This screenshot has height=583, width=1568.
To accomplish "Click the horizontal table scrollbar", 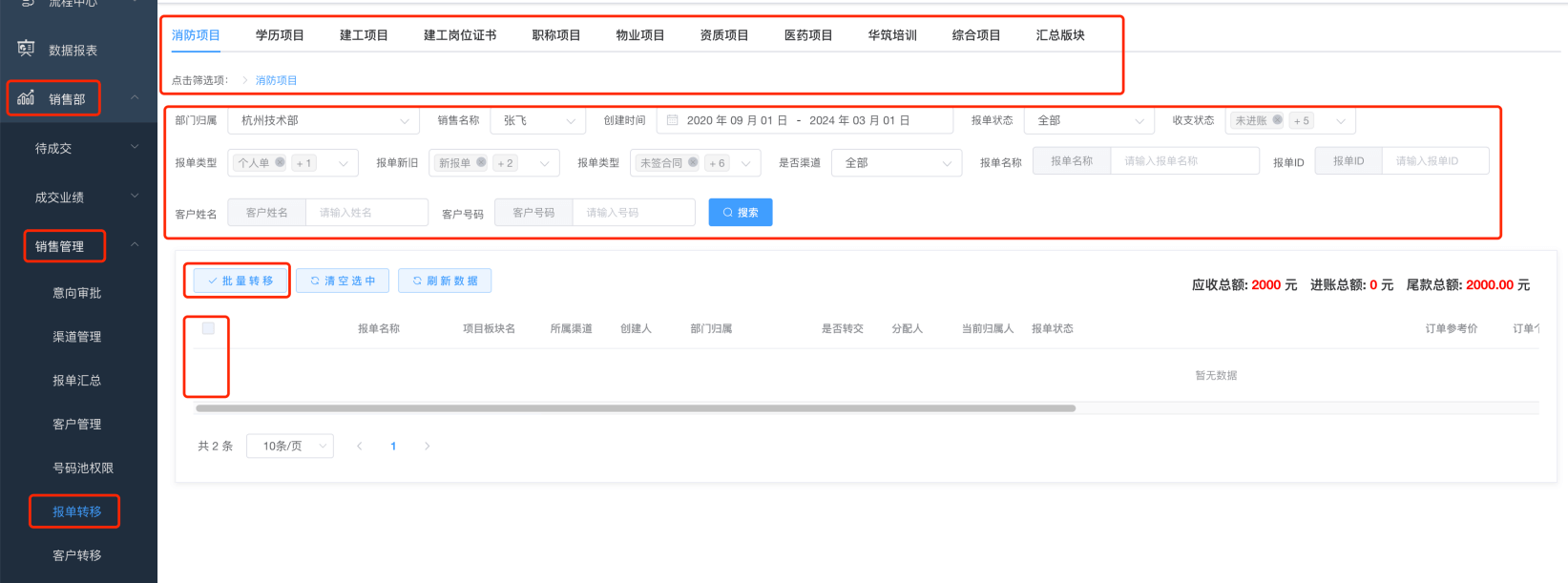I will 635,408.
